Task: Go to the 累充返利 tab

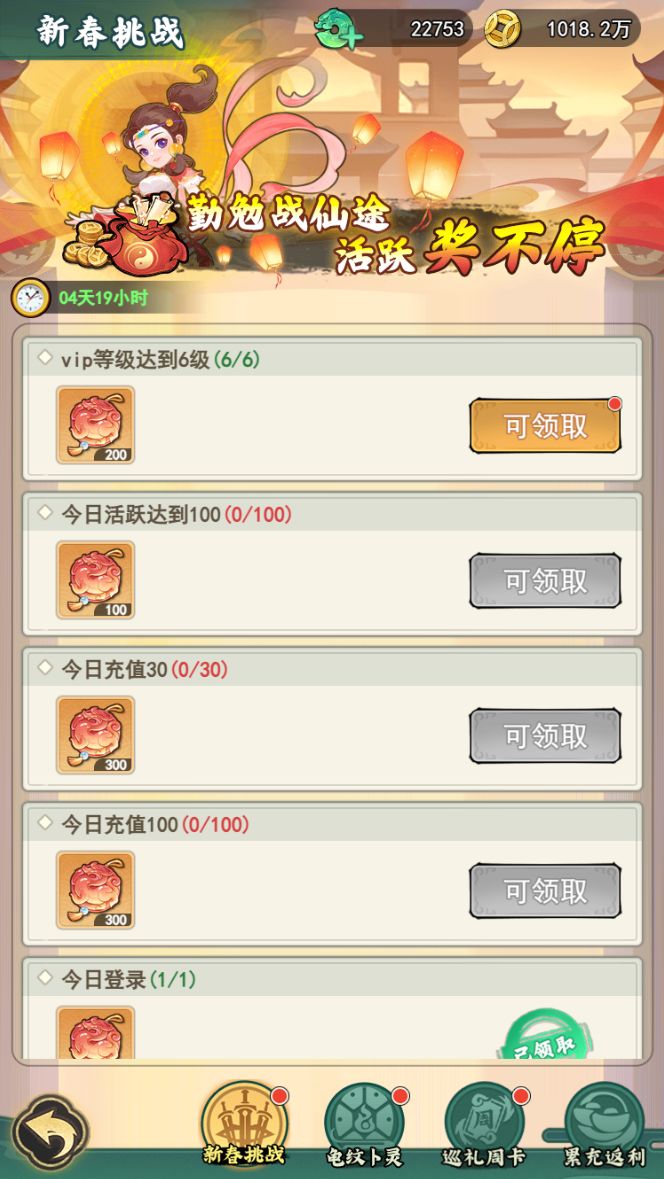Action: [604, 1126]
